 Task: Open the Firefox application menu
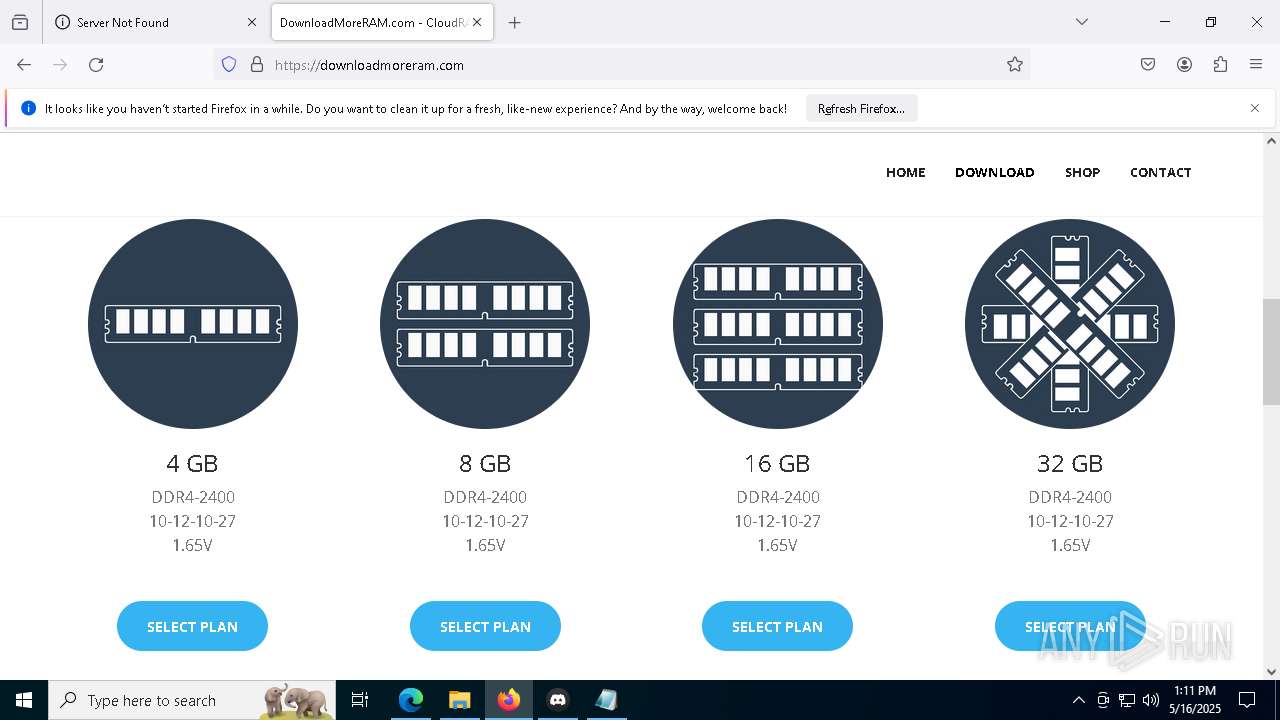coord(1256,65)
